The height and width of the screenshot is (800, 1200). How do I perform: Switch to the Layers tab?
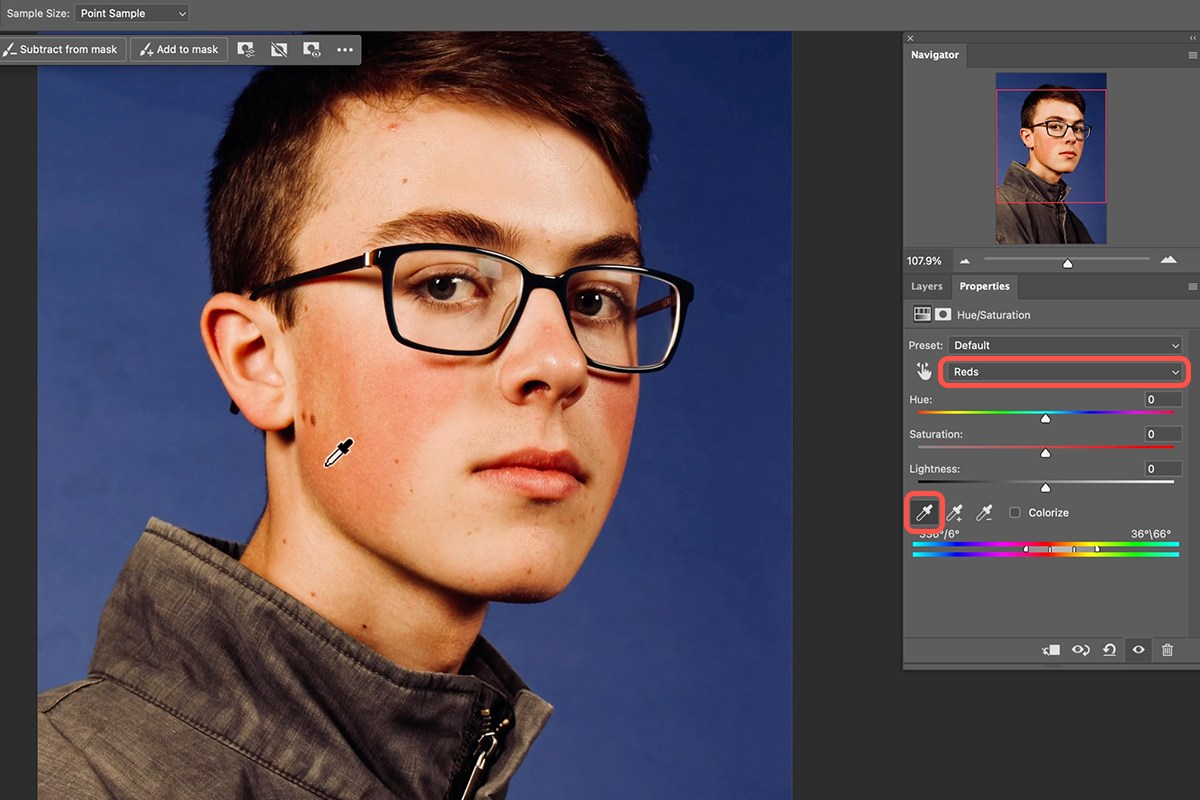[927, 286]
